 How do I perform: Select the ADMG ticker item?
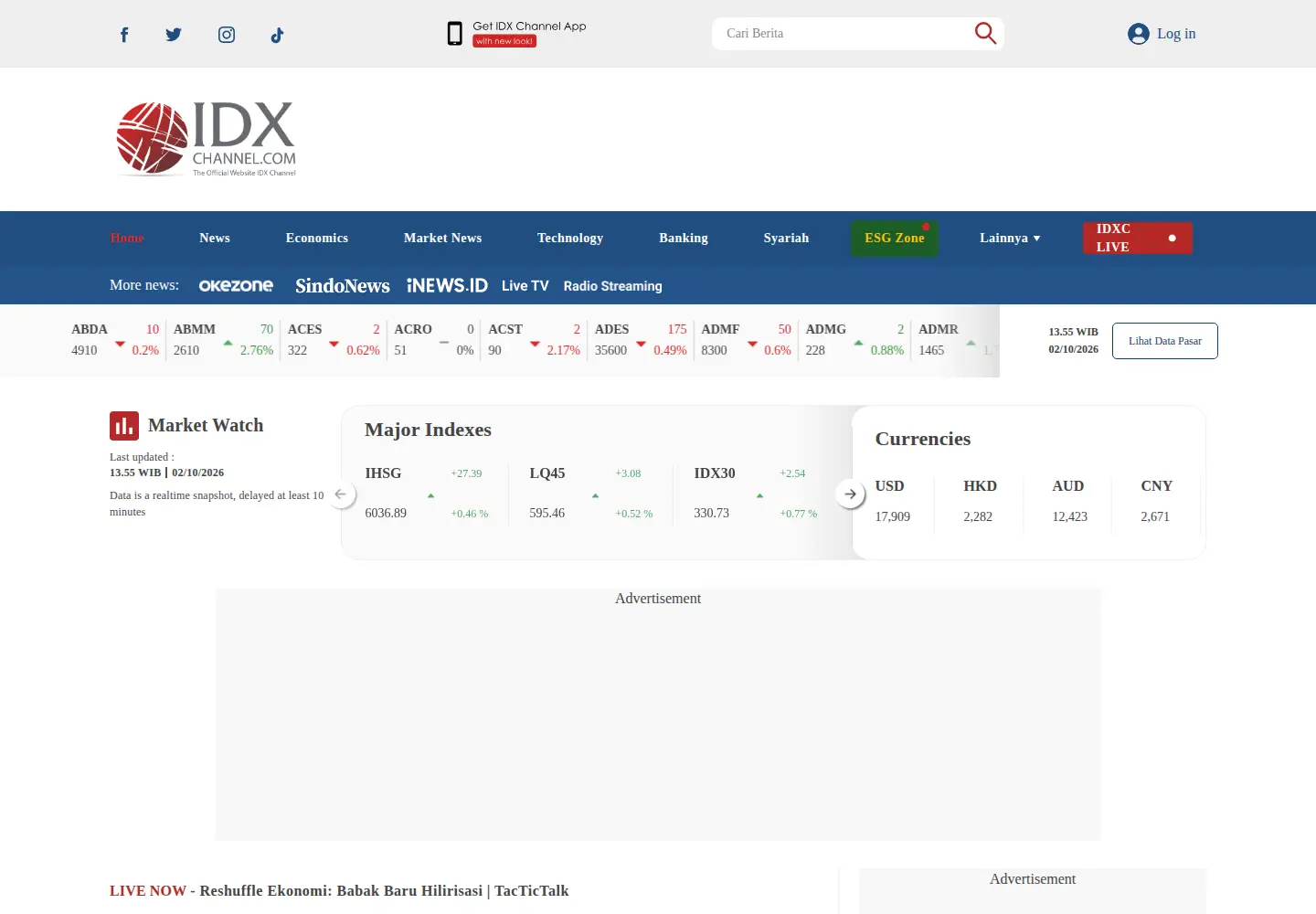(854, 340)
